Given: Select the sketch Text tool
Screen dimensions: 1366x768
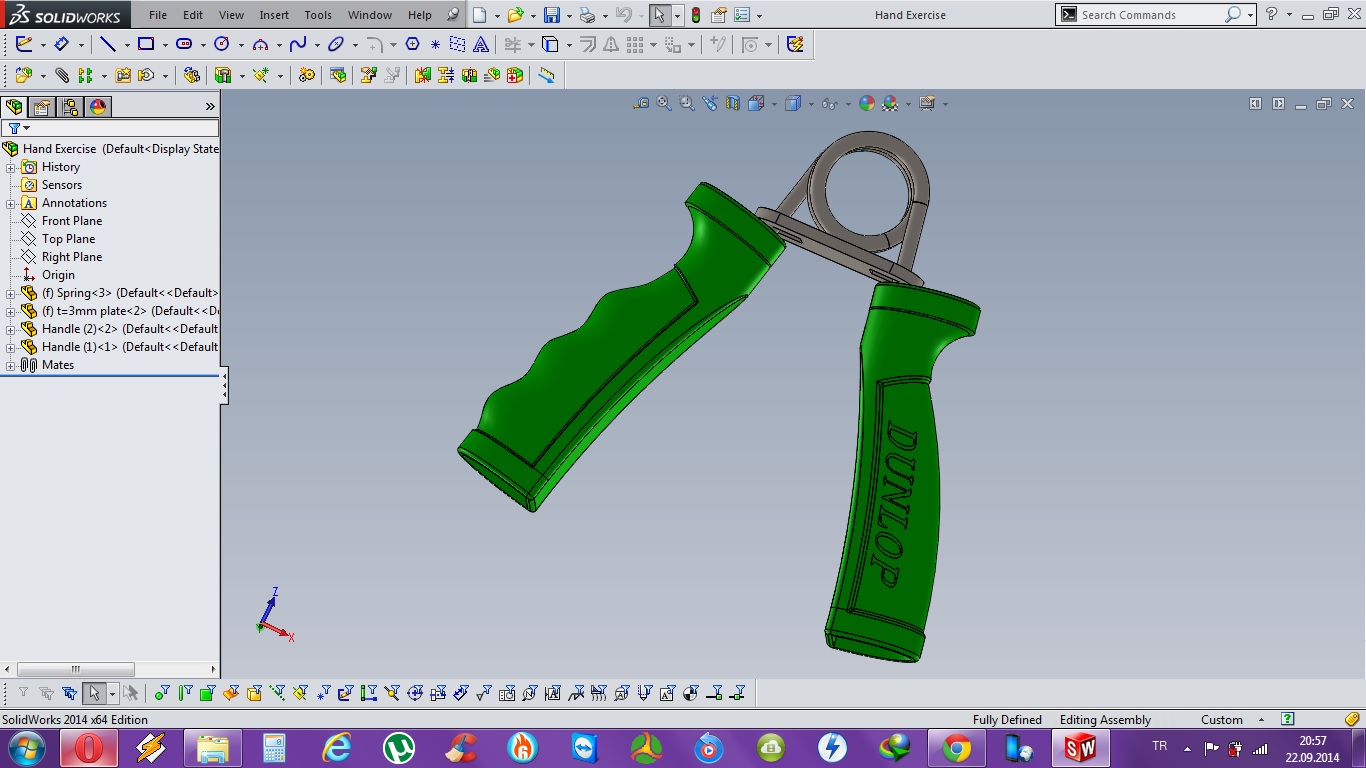Looking at the screenshot, I should coord(481,44).
